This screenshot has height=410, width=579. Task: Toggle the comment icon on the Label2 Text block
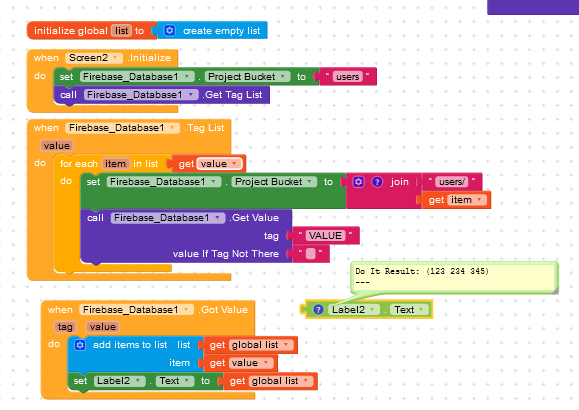tap(318, 310)
